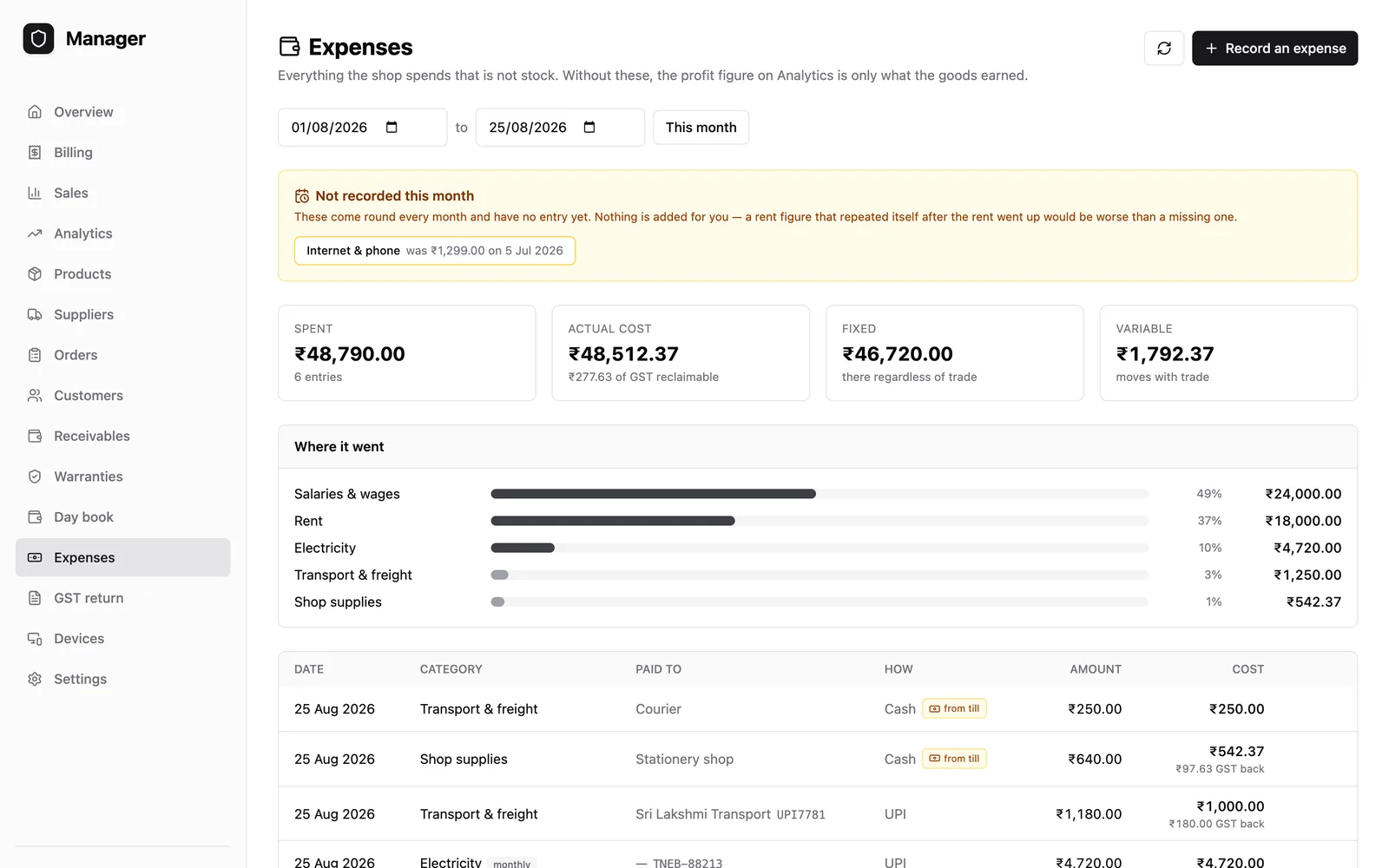This screenshot has height=868, width=1389.
Task: Click the Rent spending bar
Action: pyautogui.click(x=820, y=521)
